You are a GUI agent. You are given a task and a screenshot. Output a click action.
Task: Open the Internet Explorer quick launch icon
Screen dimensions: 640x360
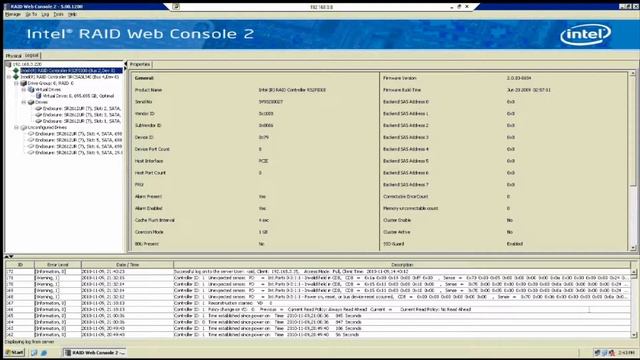44,353
